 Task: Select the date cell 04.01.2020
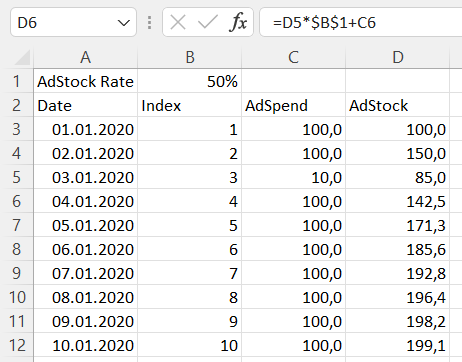tap(86, 201)
